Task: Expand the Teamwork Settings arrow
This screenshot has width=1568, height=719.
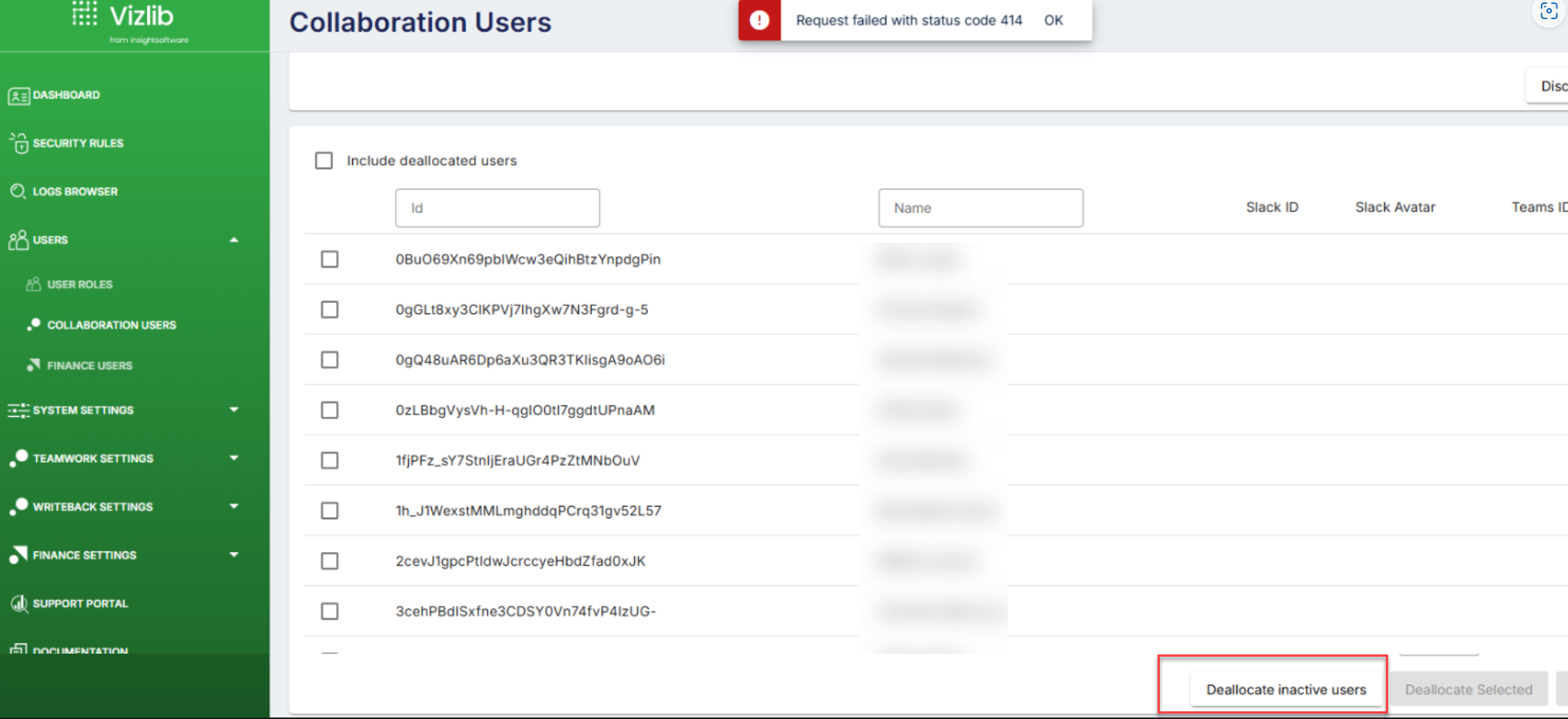Action: (x=234, y=458)
